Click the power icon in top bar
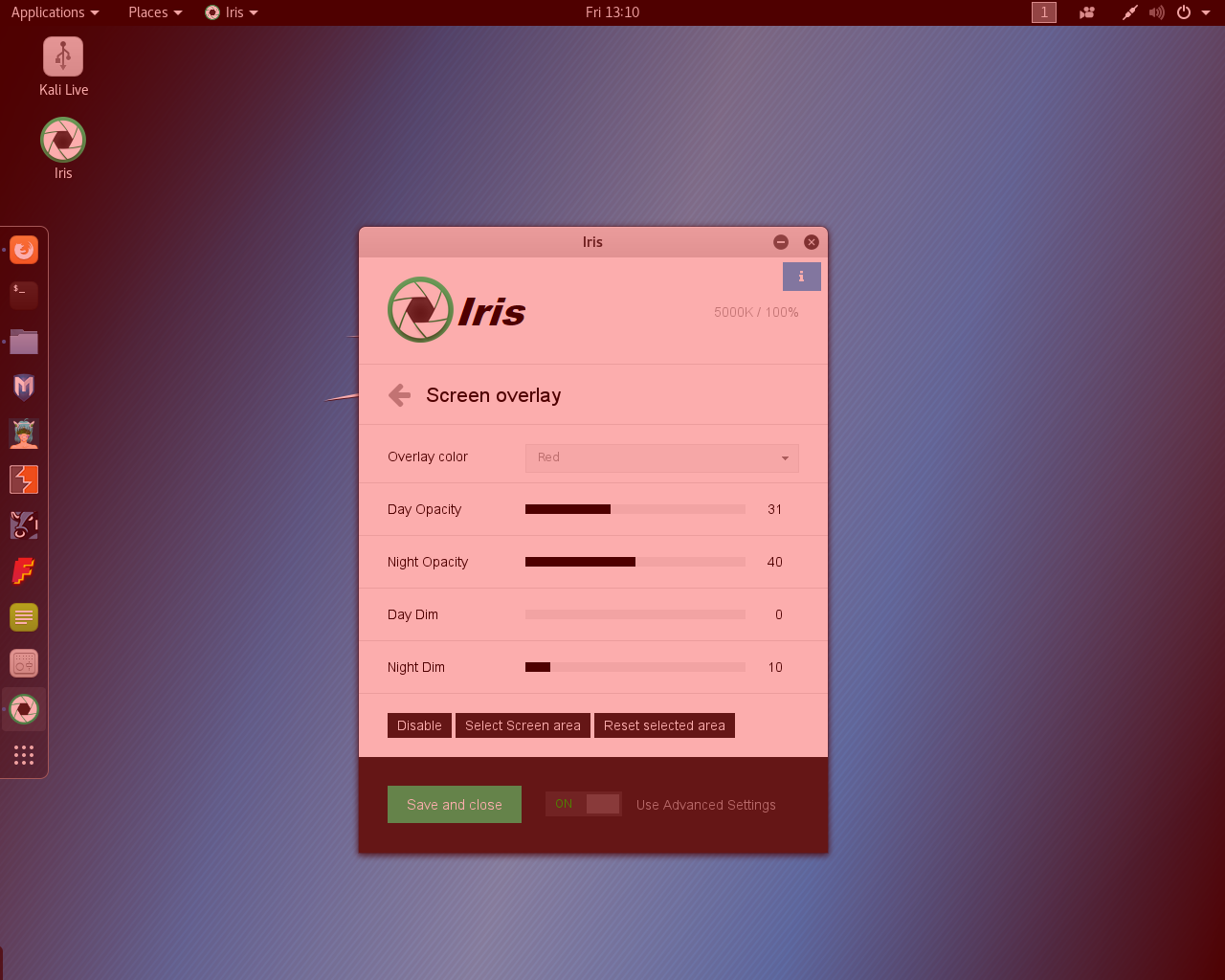The image size is (1225, 980). coord(1184,12)
